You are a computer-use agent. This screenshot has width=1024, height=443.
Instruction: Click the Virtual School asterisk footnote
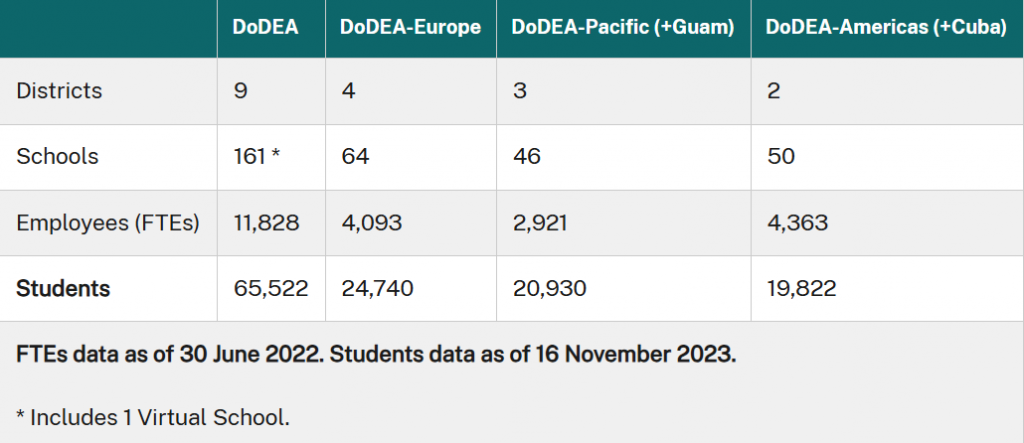click(x=153, y=417)
